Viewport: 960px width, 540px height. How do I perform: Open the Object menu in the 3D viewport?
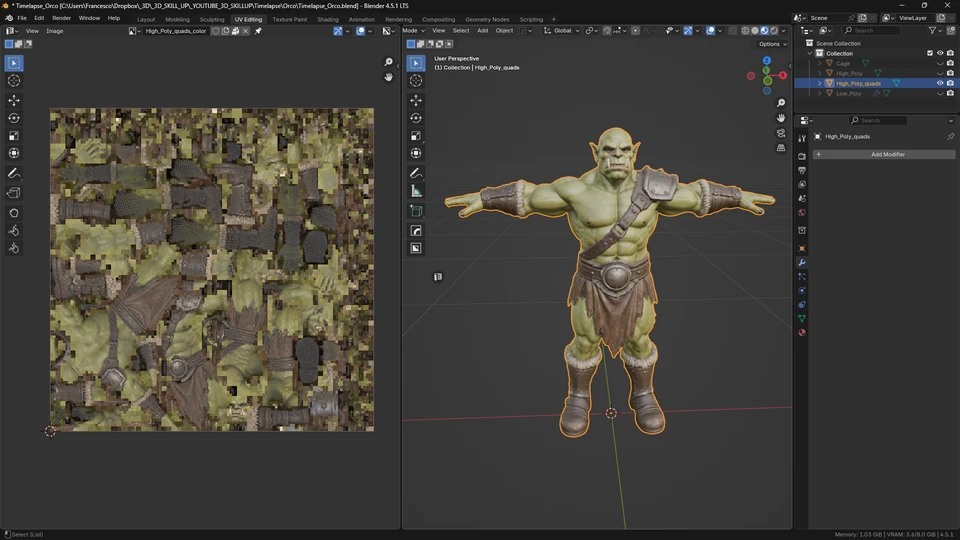point(504,31)
